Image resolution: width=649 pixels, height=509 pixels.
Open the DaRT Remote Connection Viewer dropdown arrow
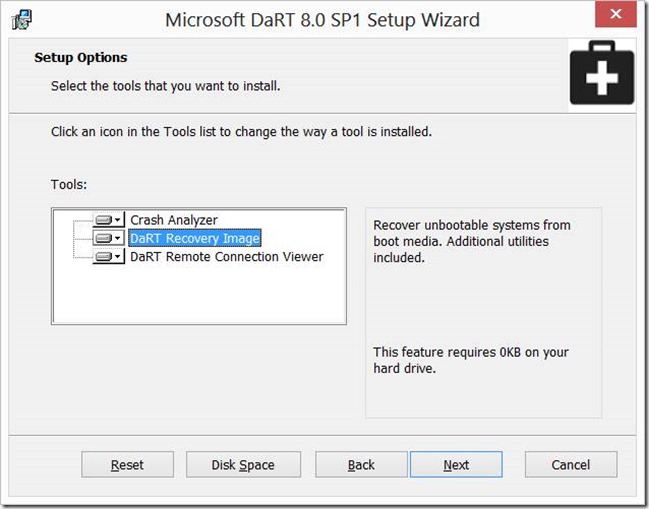[x=118, y=257]
